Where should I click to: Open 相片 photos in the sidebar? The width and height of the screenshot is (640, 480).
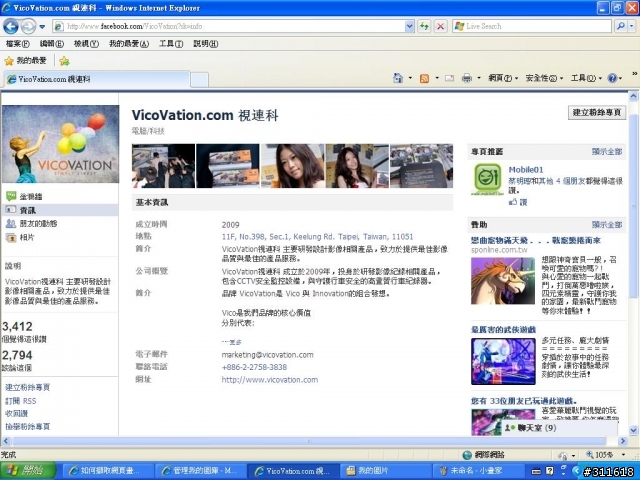[27, 237]
